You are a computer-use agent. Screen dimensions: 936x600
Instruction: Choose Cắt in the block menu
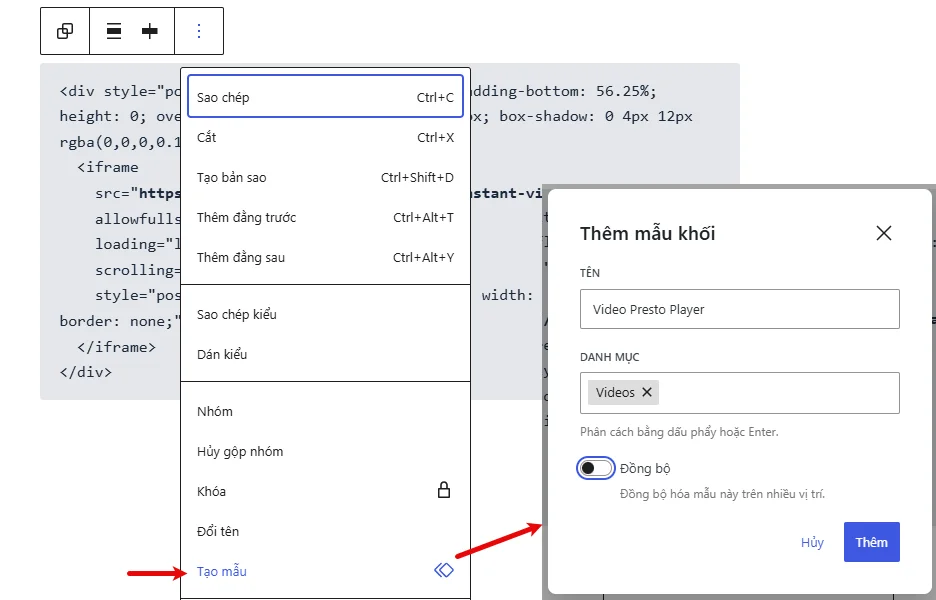click(325, 137)
